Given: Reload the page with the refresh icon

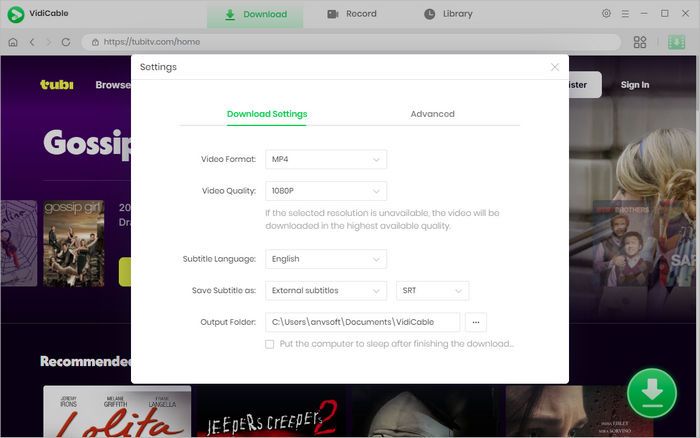Looking at the screenshot, I should [66, 42].
